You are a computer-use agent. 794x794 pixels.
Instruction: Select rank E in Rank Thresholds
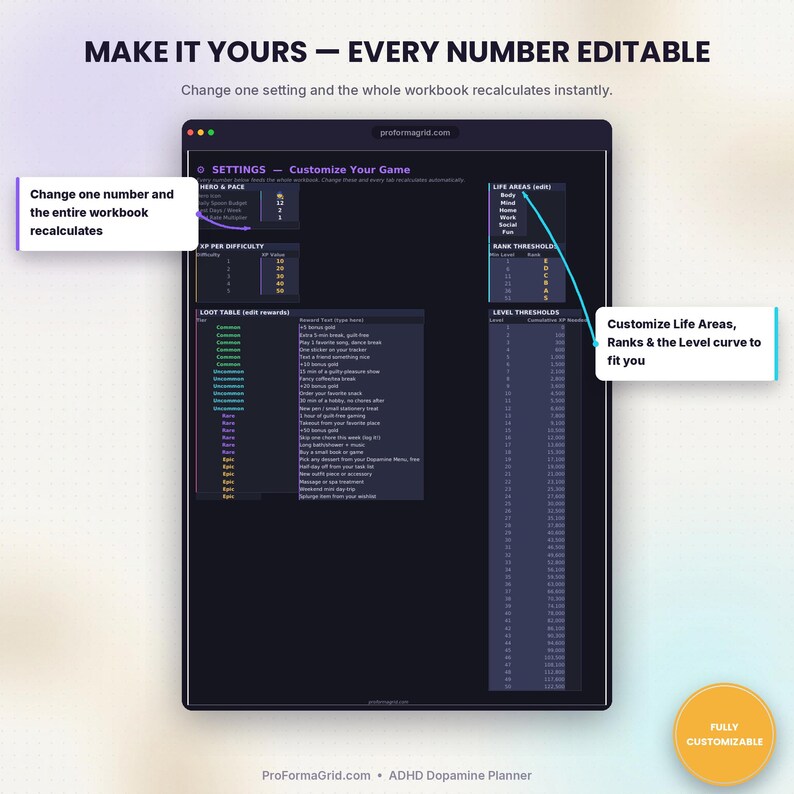[546, 261]
